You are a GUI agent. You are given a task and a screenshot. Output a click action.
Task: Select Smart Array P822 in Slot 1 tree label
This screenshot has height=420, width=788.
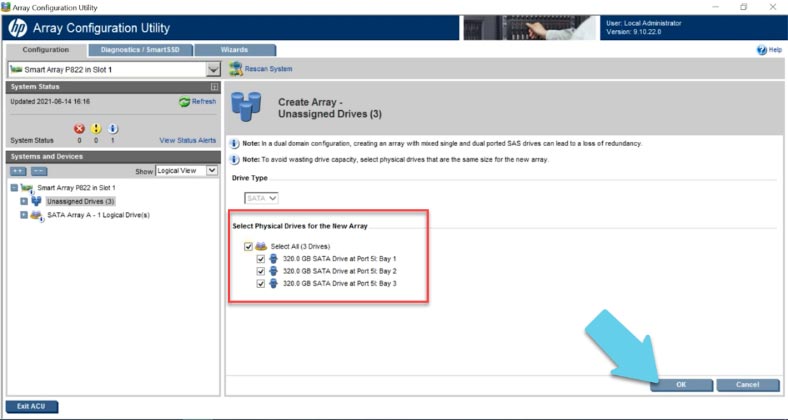76,188
